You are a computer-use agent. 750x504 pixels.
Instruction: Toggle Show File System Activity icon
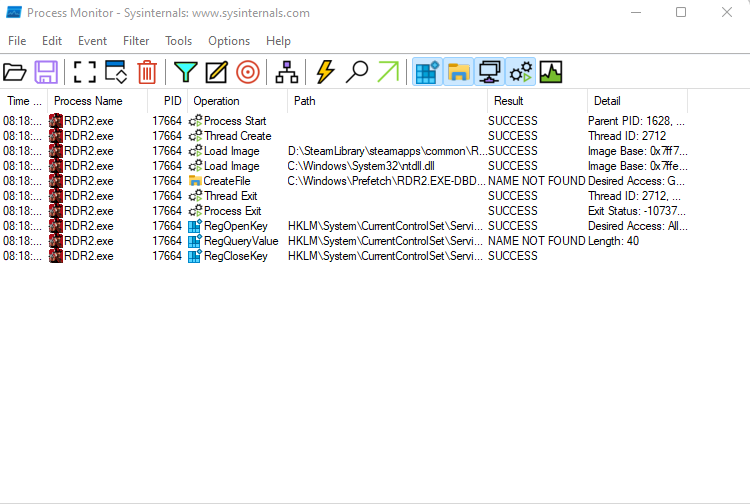click(x=458, y=72)
